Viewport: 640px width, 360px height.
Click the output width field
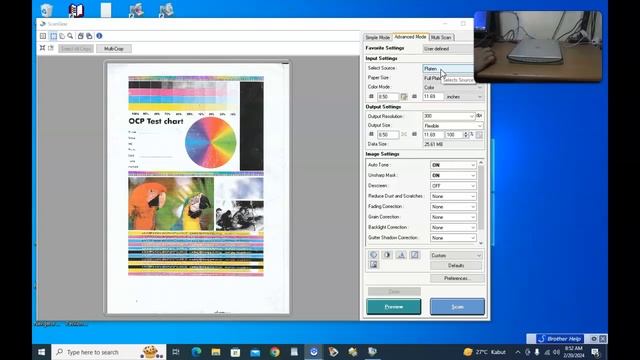pos(387,135)
